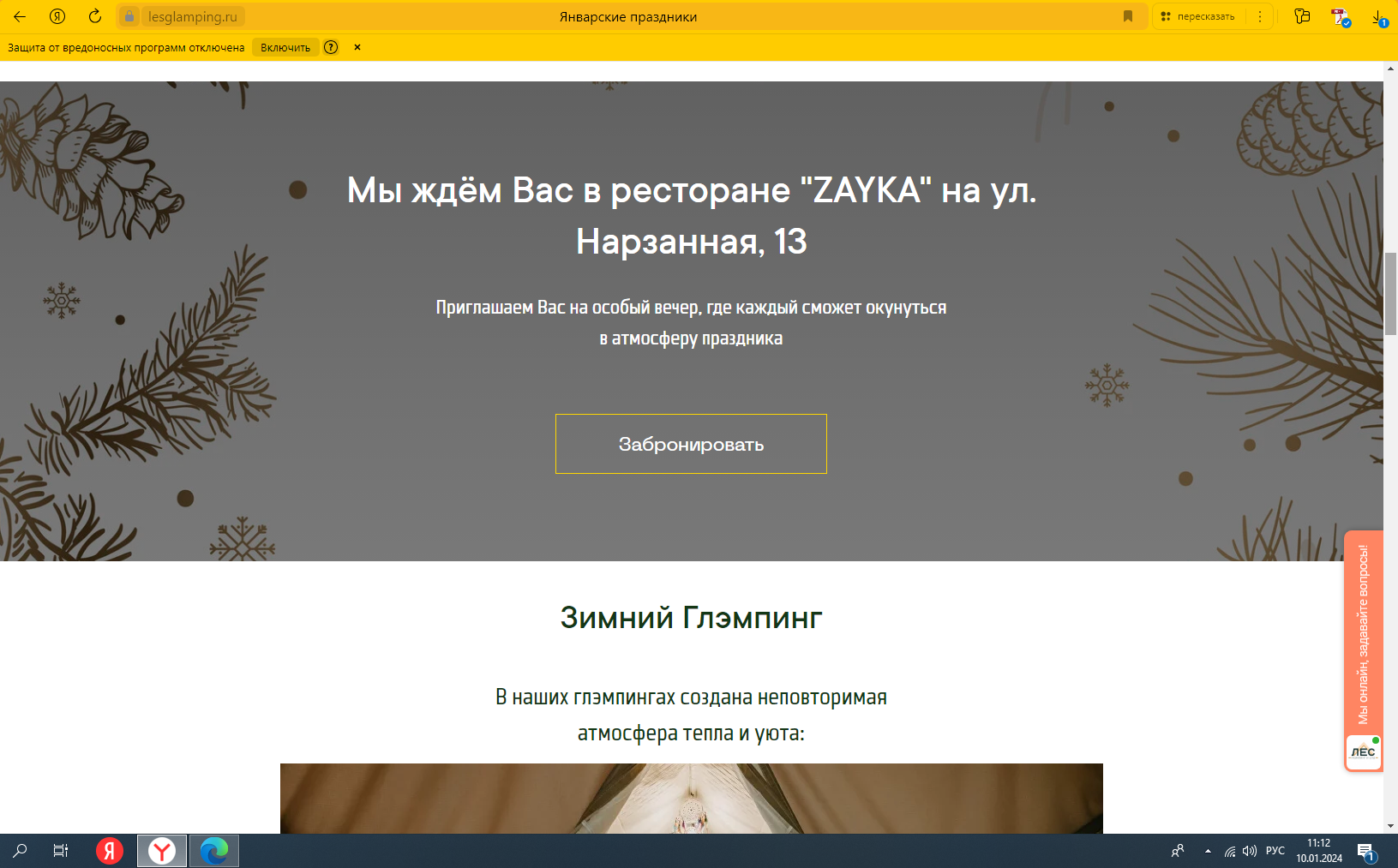Viewport: 1398px width, 868px height.
Task: Open Windows Task View
Action: coord(61,851)
